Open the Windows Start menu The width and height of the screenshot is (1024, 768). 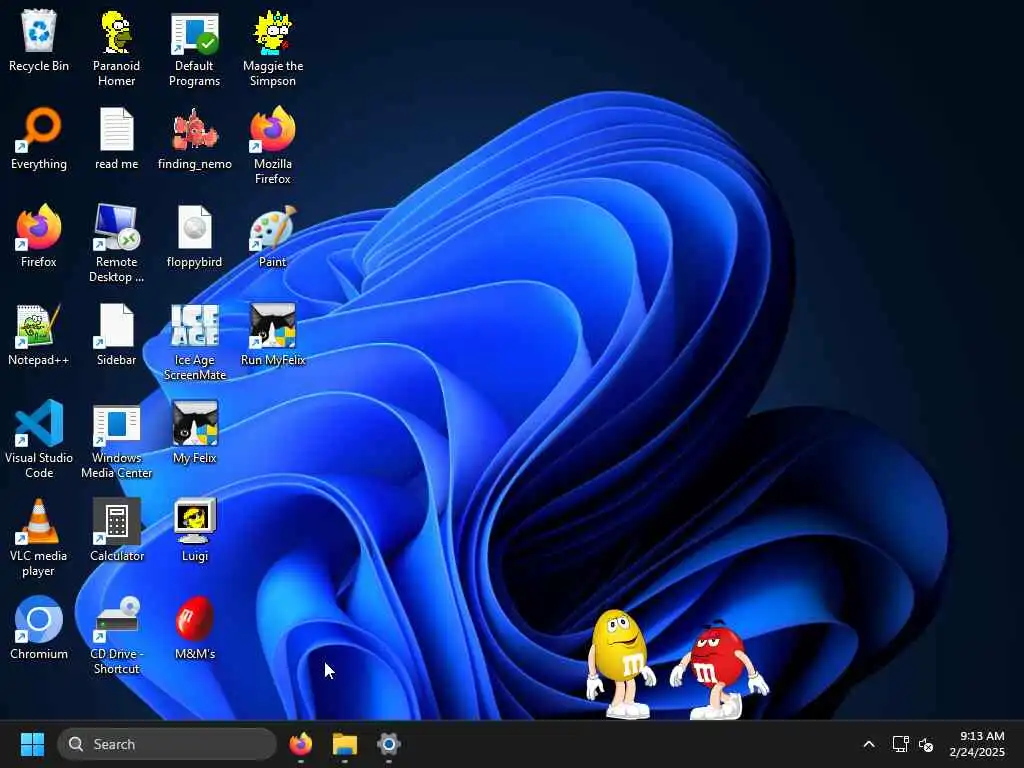[x=32, y=744]
